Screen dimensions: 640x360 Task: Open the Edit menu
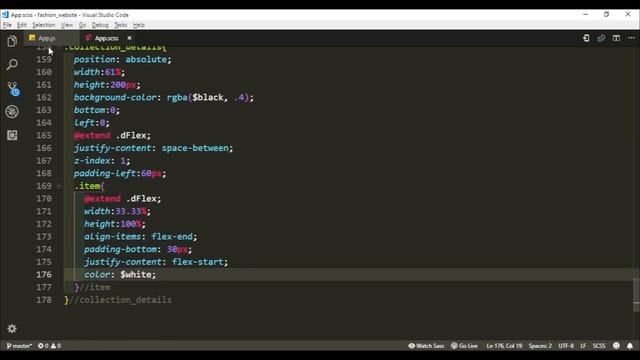(x=22, y=25)
